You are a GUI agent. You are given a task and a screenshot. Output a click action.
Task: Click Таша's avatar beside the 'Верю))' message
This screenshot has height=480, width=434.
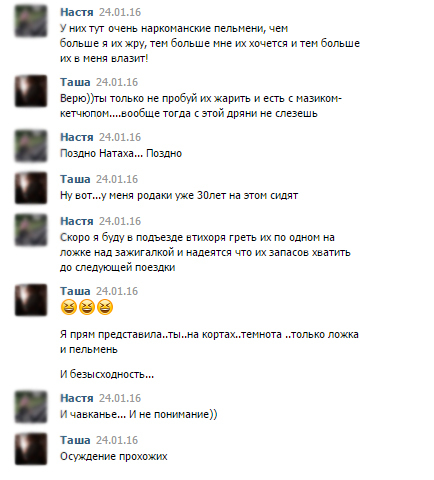(x=31, y=91)
